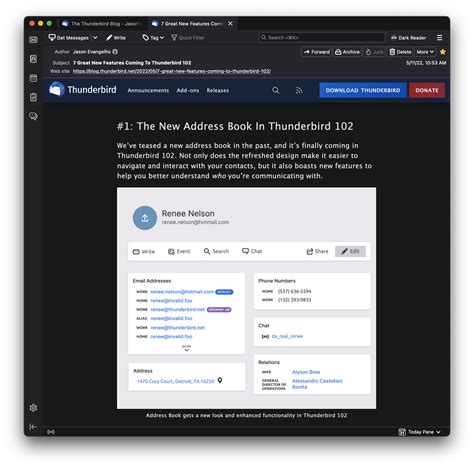The width and height of the screenshot is (474, 468).
Task: Forward this message
Action: 317,52
